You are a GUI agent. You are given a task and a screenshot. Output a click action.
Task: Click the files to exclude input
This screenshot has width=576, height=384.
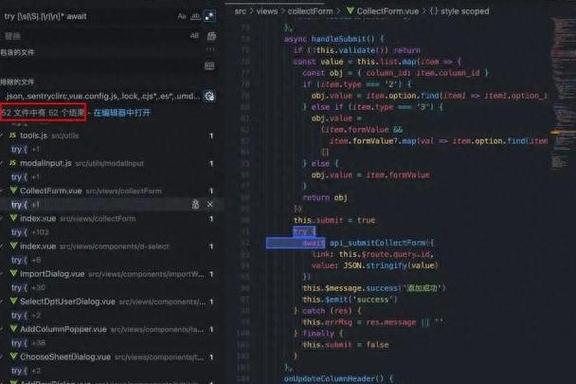click(101, 96)
